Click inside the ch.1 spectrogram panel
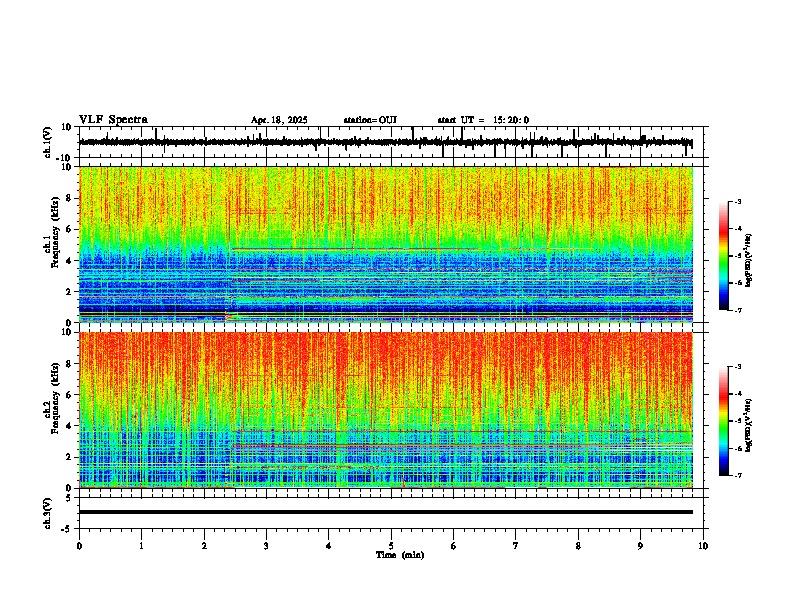 [386, 244]
